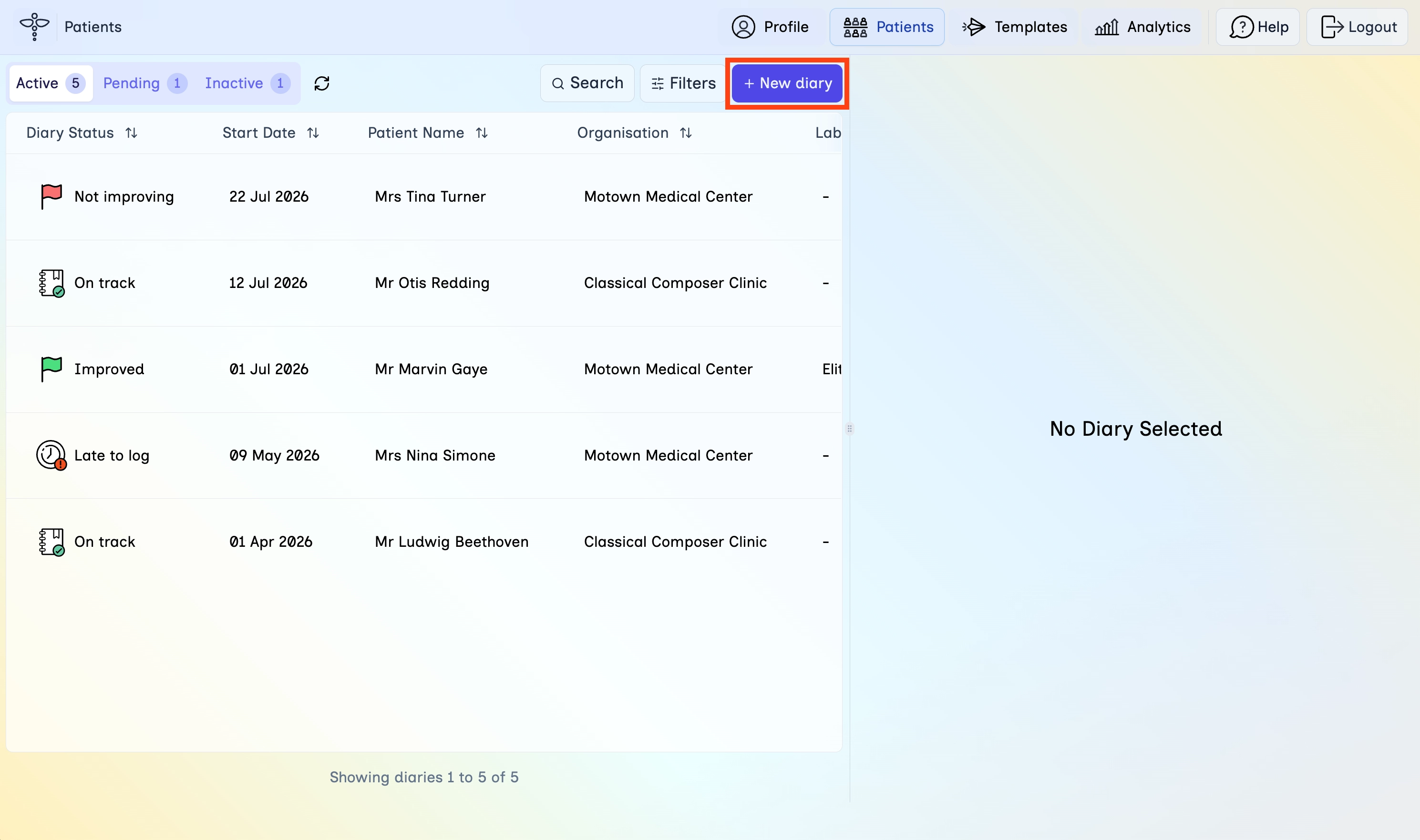Screen dimensions: 1420x840
Task: Sort by Patient Name
Action: click(482, 133)
